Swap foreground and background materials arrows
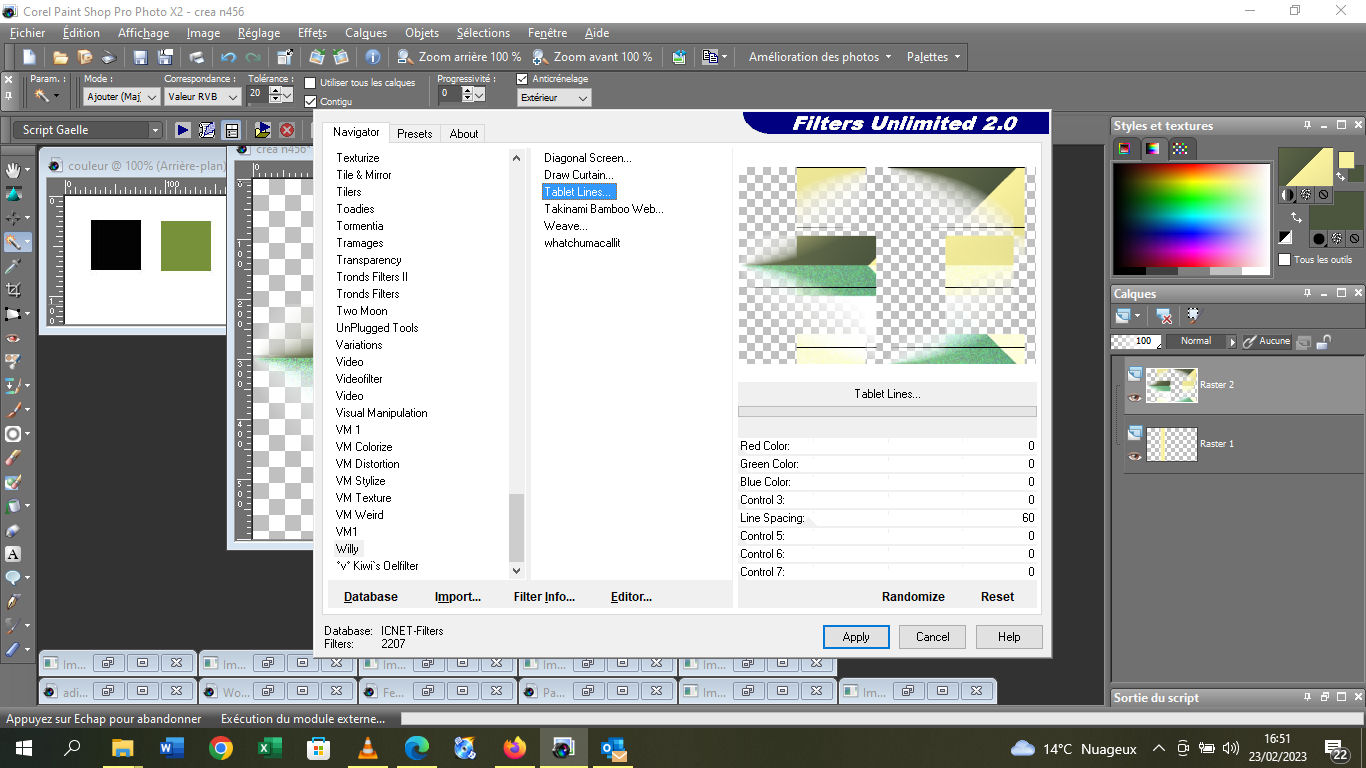Screen dimensions: 1366x768 coord(1297,217)
